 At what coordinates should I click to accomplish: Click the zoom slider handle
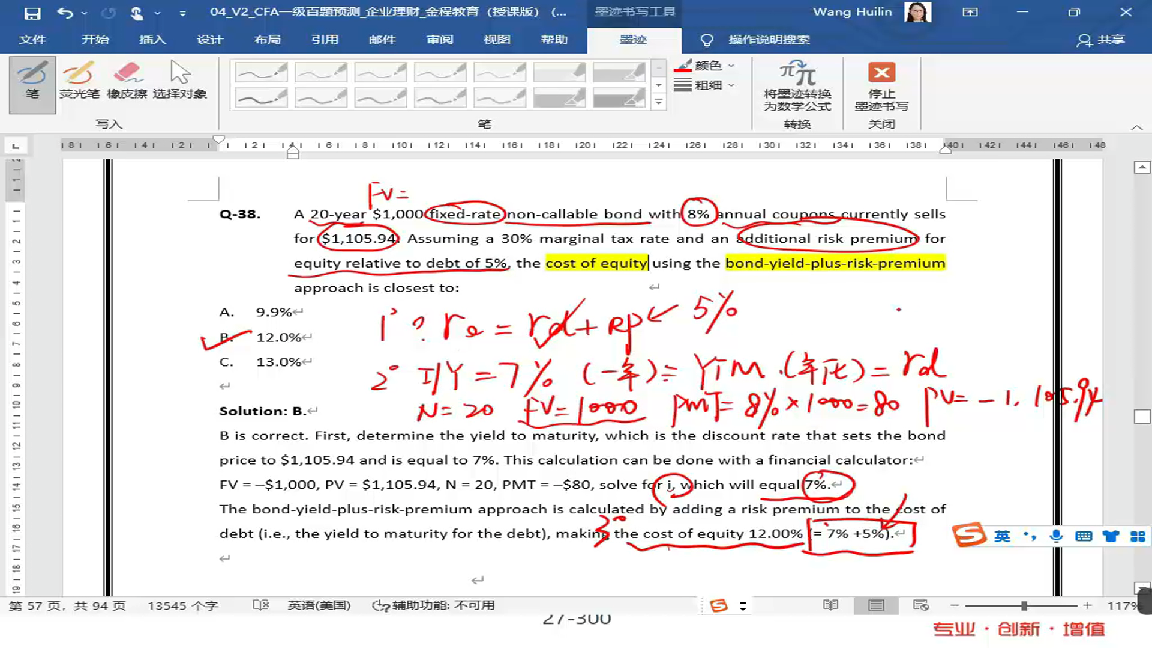tap(1024, 605)
